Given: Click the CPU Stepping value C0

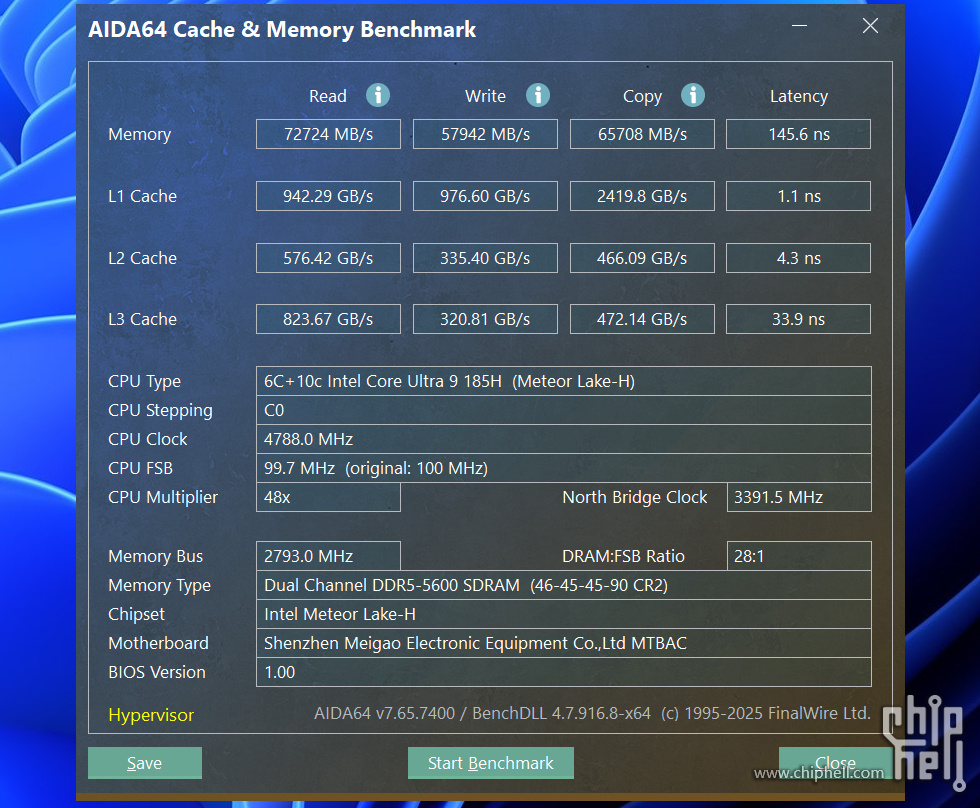Looking at the screenshot, I should pyautogui.click(x=564, y=410).
